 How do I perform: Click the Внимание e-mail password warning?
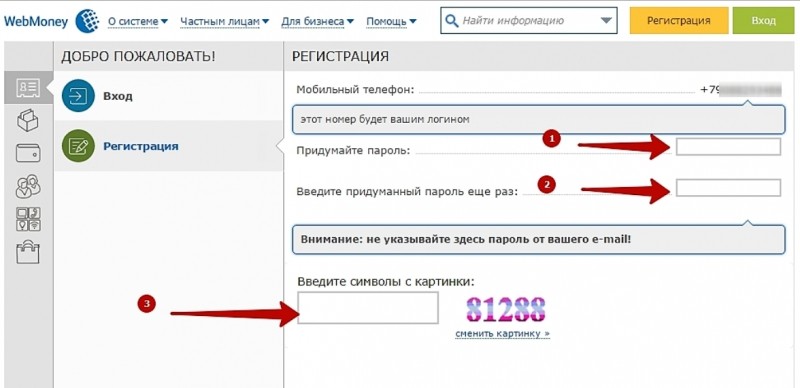[x=538, y=239]
